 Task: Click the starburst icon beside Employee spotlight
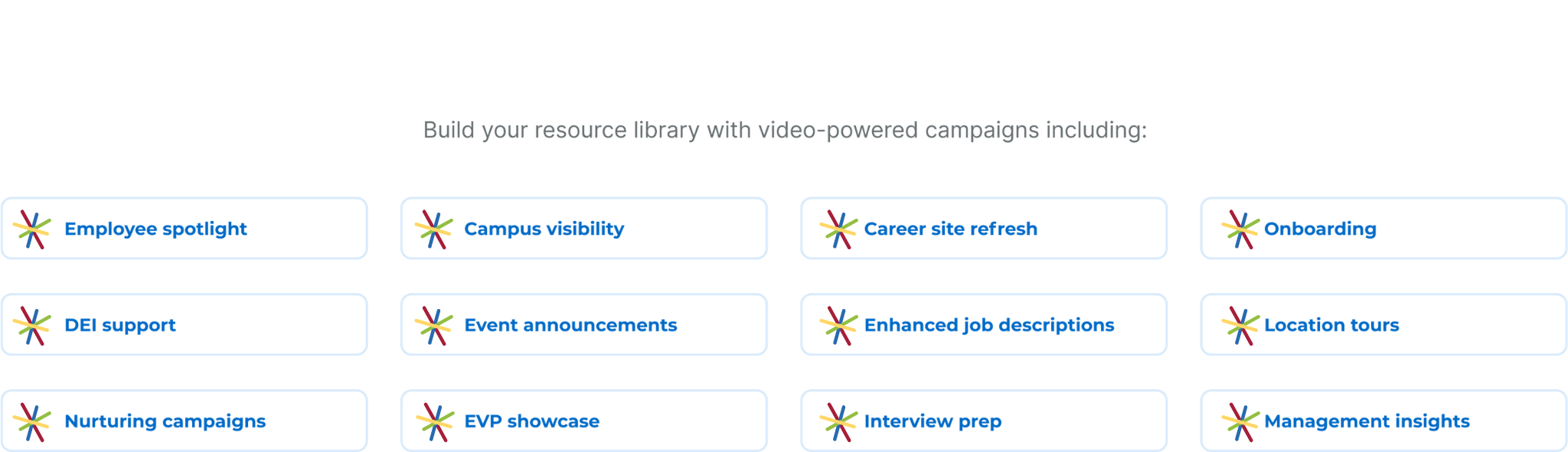click(32, 229)
